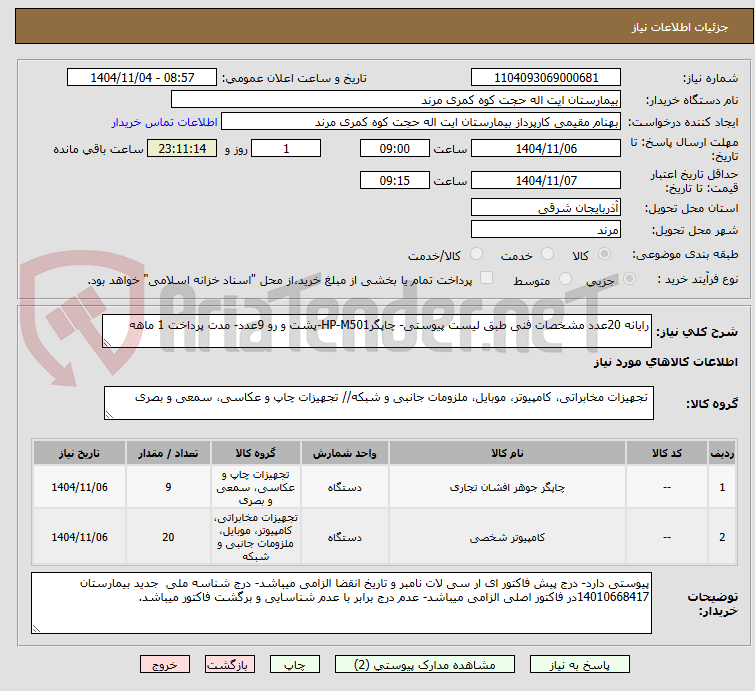
Task: Click the 'کد کالا' column header
Action: 666,453
